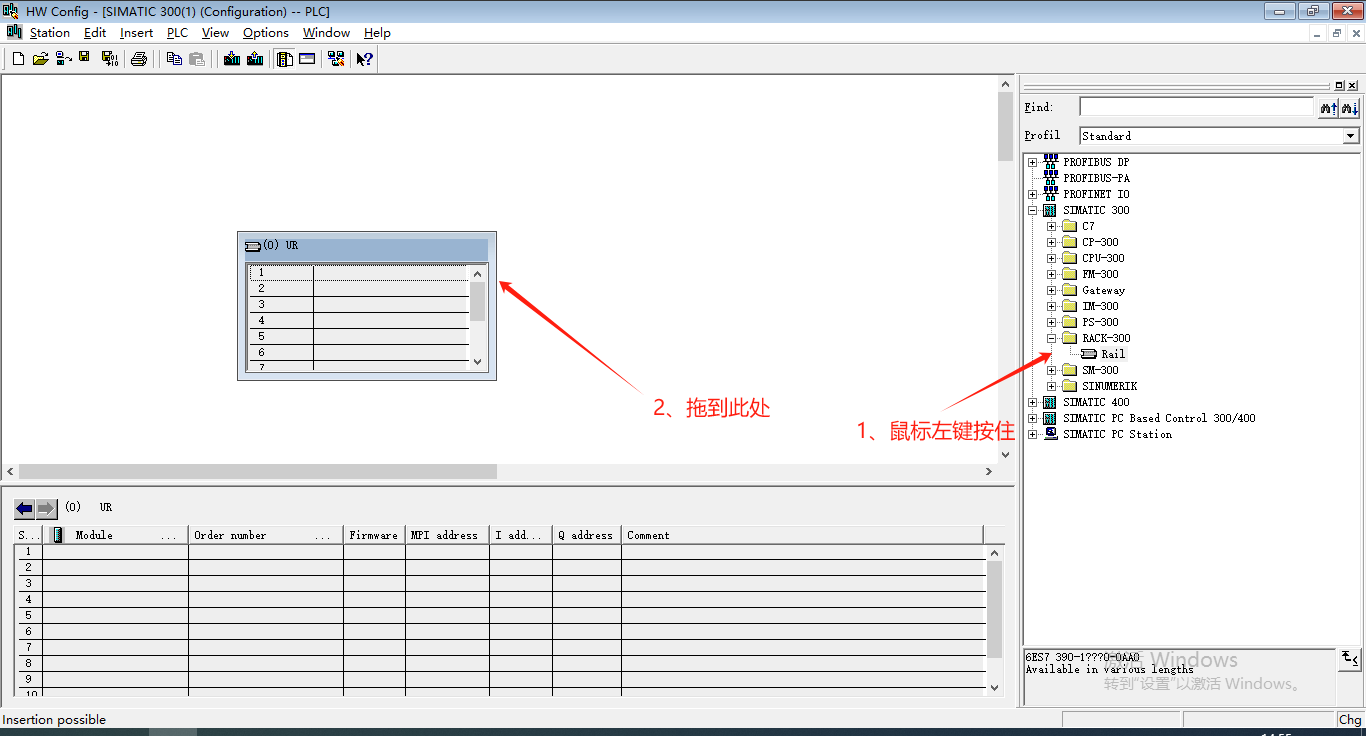Click the MPI address column header

coord(447,535)
